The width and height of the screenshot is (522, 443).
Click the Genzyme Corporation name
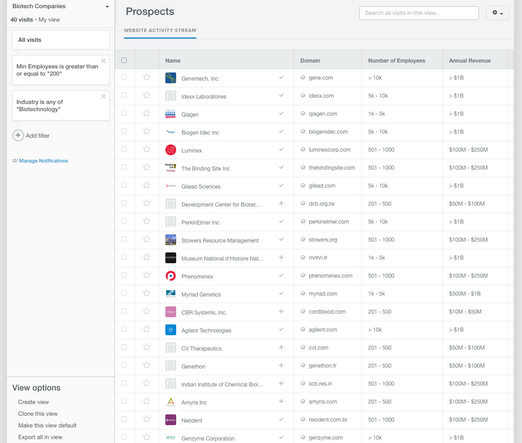tap(208, 438)
